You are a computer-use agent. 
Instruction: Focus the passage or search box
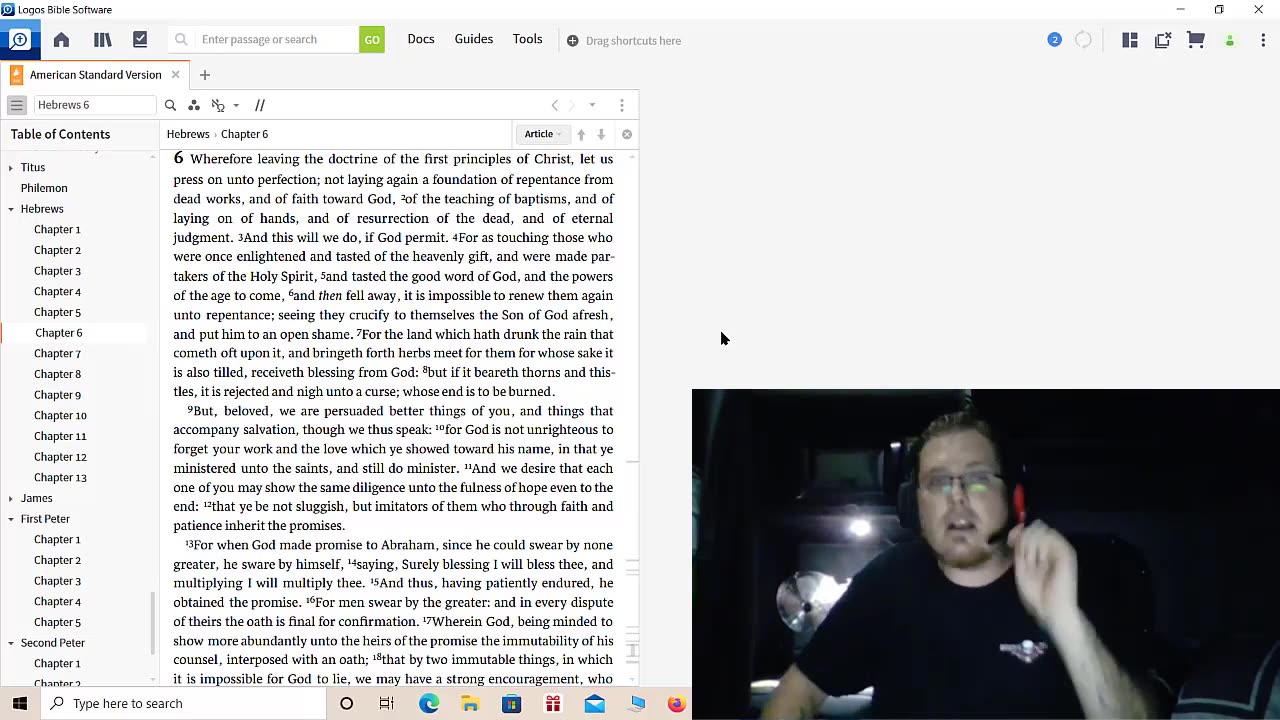click(x=277, y=40)
